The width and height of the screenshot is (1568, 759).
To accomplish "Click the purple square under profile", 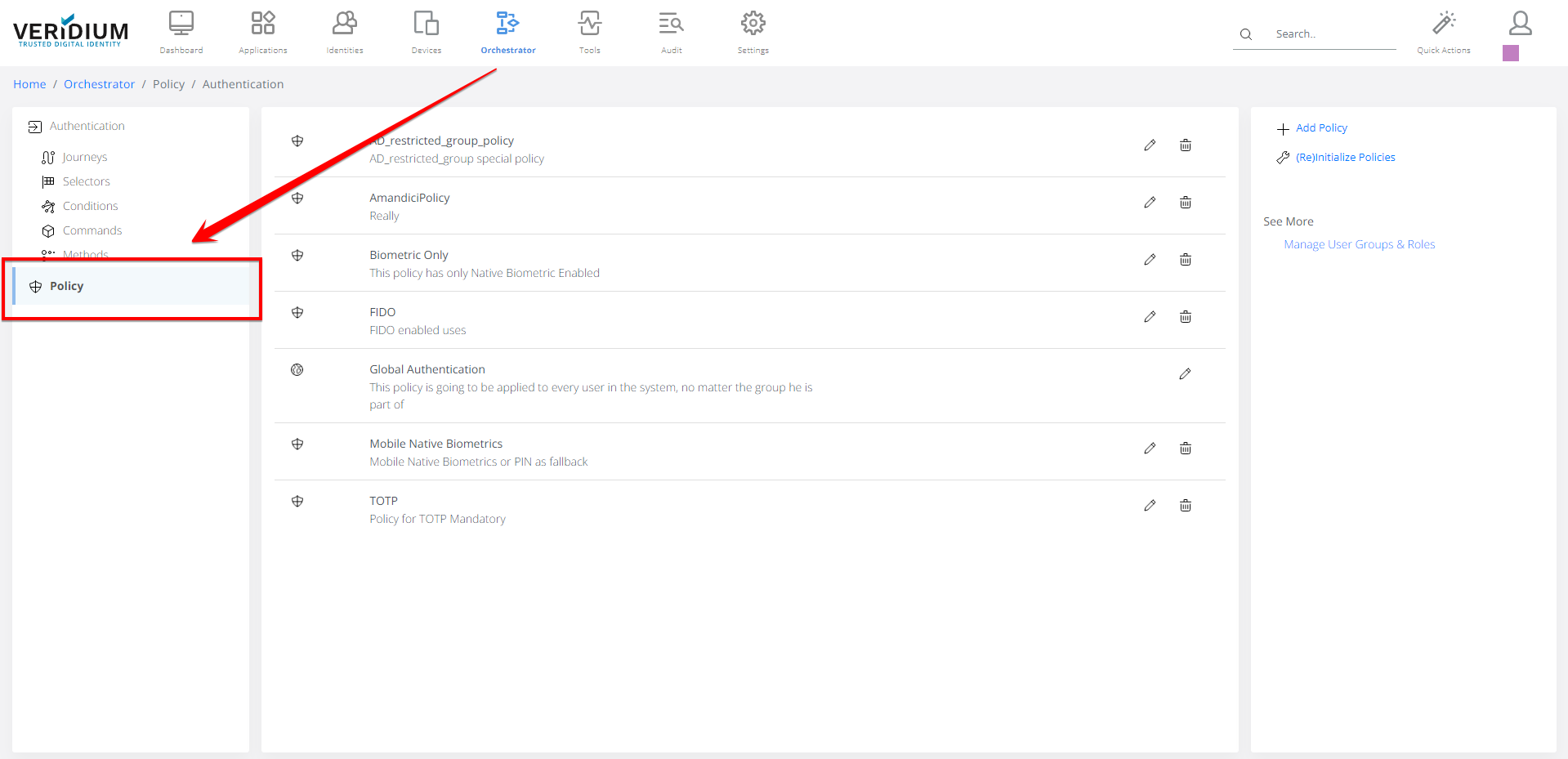I will click(x=1510, y=53).
